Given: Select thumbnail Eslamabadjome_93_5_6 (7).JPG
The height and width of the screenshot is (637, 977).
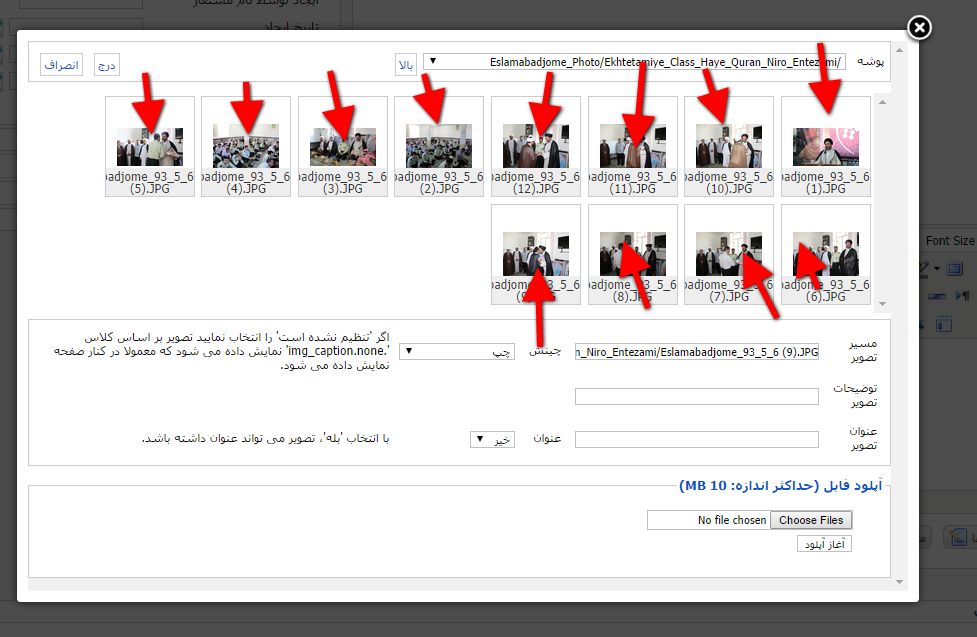Looking at the screenshot, I should pos(728,254).
